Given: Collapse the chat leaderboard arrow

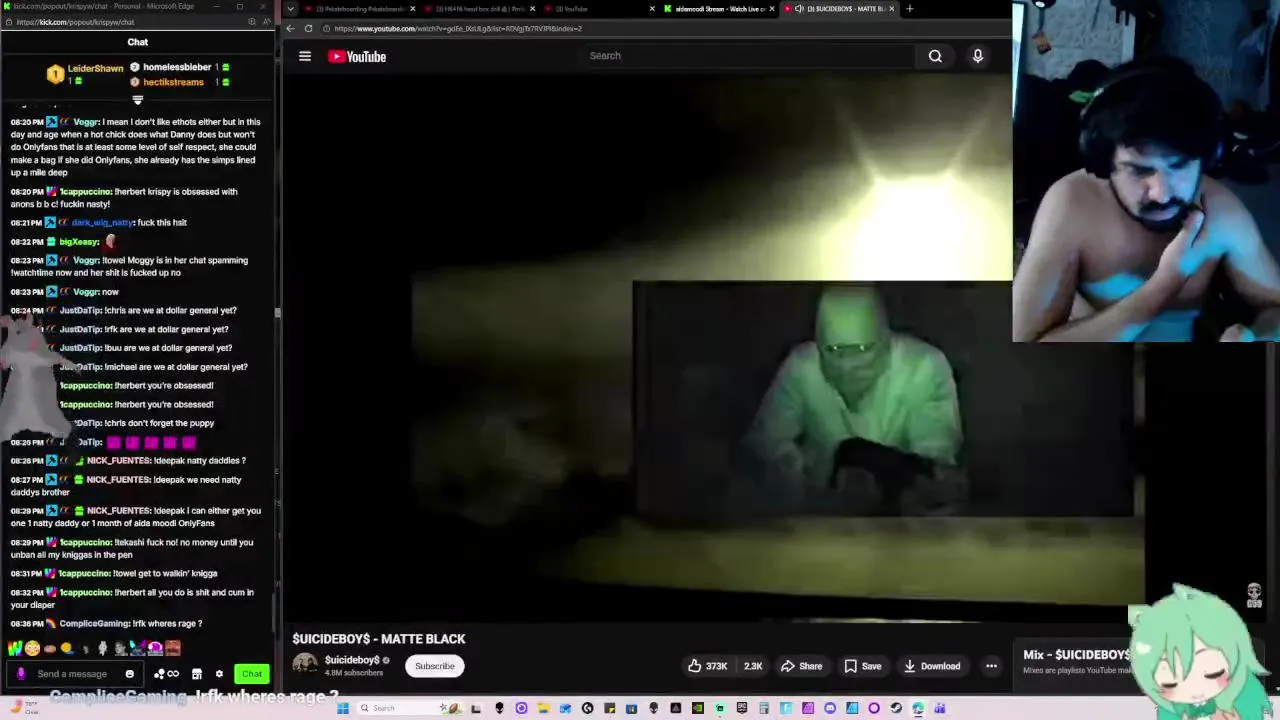Looking at the screenshot, I should [x=138, y=100].
